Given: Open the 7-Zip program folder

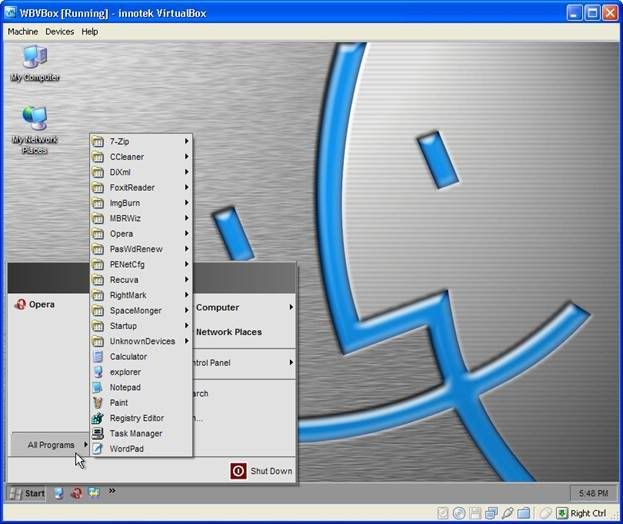Looking at the screenshot, I should [141, 141].
